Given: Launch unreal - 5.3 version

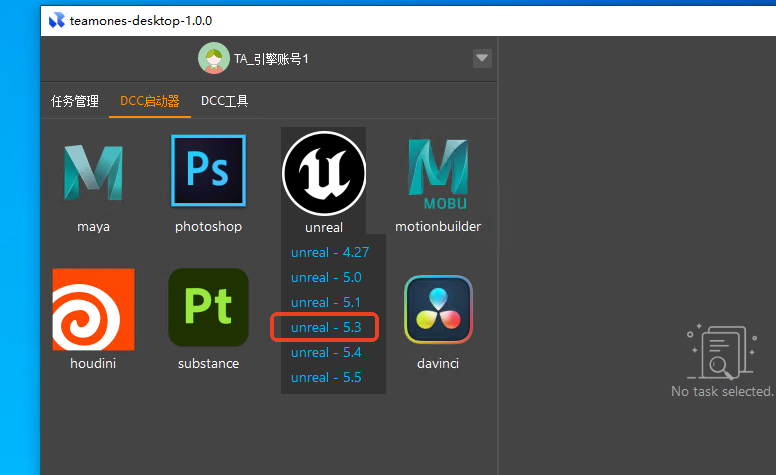Looking at the screenshot, I should click(326, 327).
